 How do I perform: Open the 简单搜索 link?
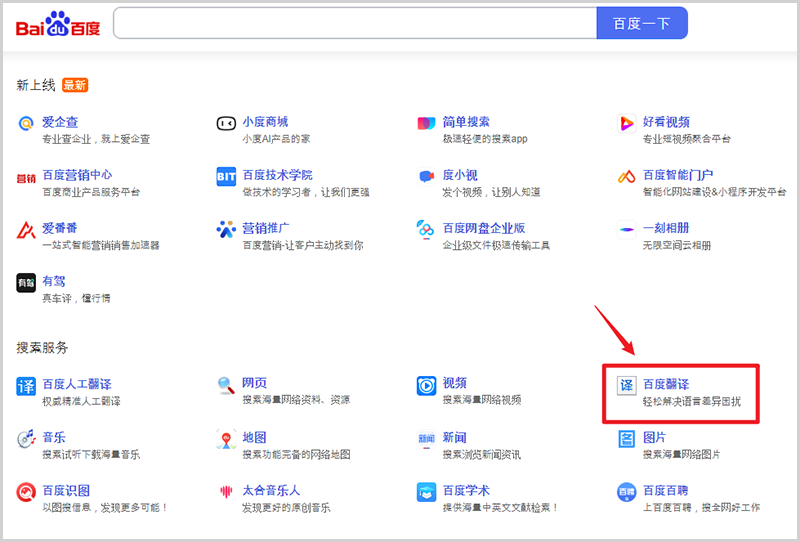click(x=466, y=121)
